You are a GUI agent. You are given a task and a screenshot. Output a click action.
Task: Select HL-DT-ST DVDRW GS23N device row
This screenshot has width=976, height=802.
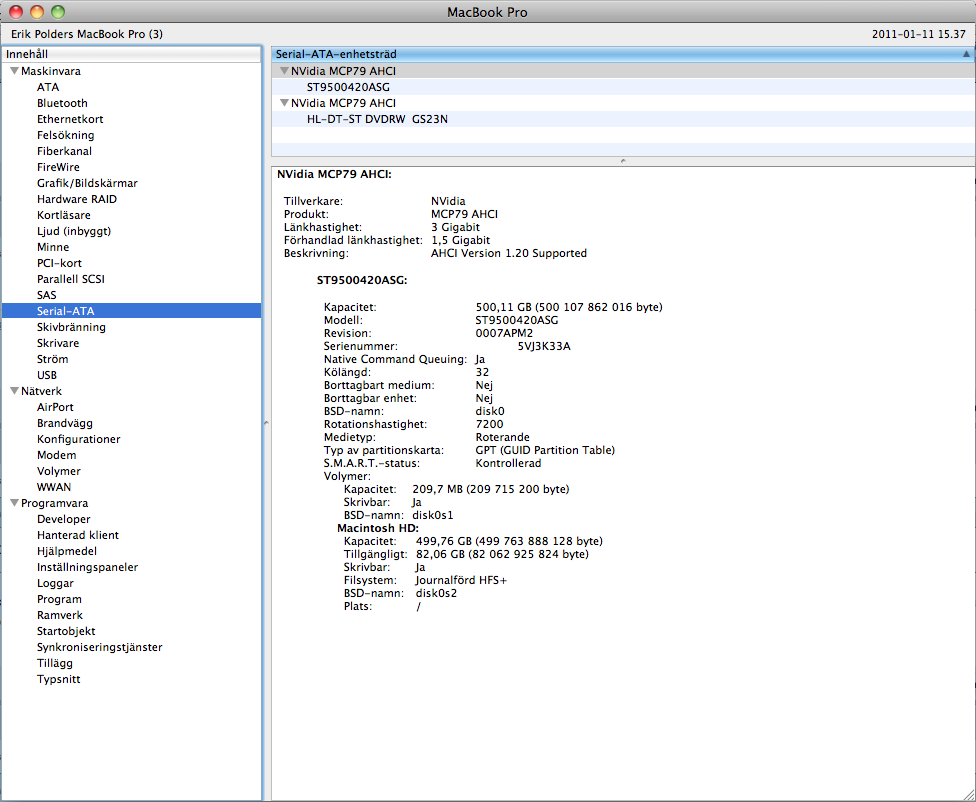click(377, 119)
